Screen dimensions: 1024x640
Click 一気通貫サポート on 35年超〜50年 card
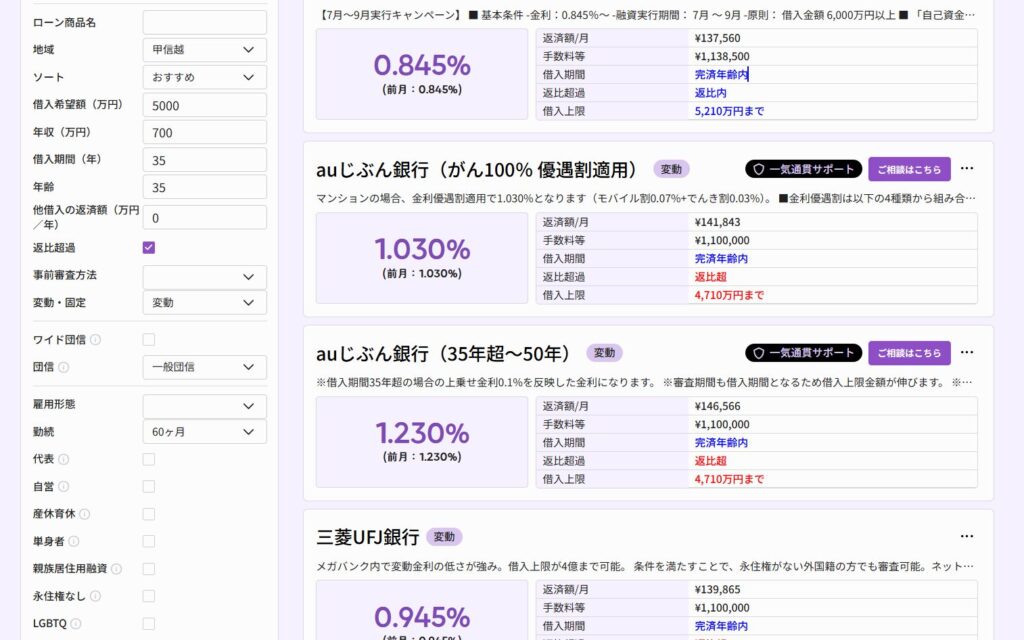pyautogui.click(x=803, y=353)
